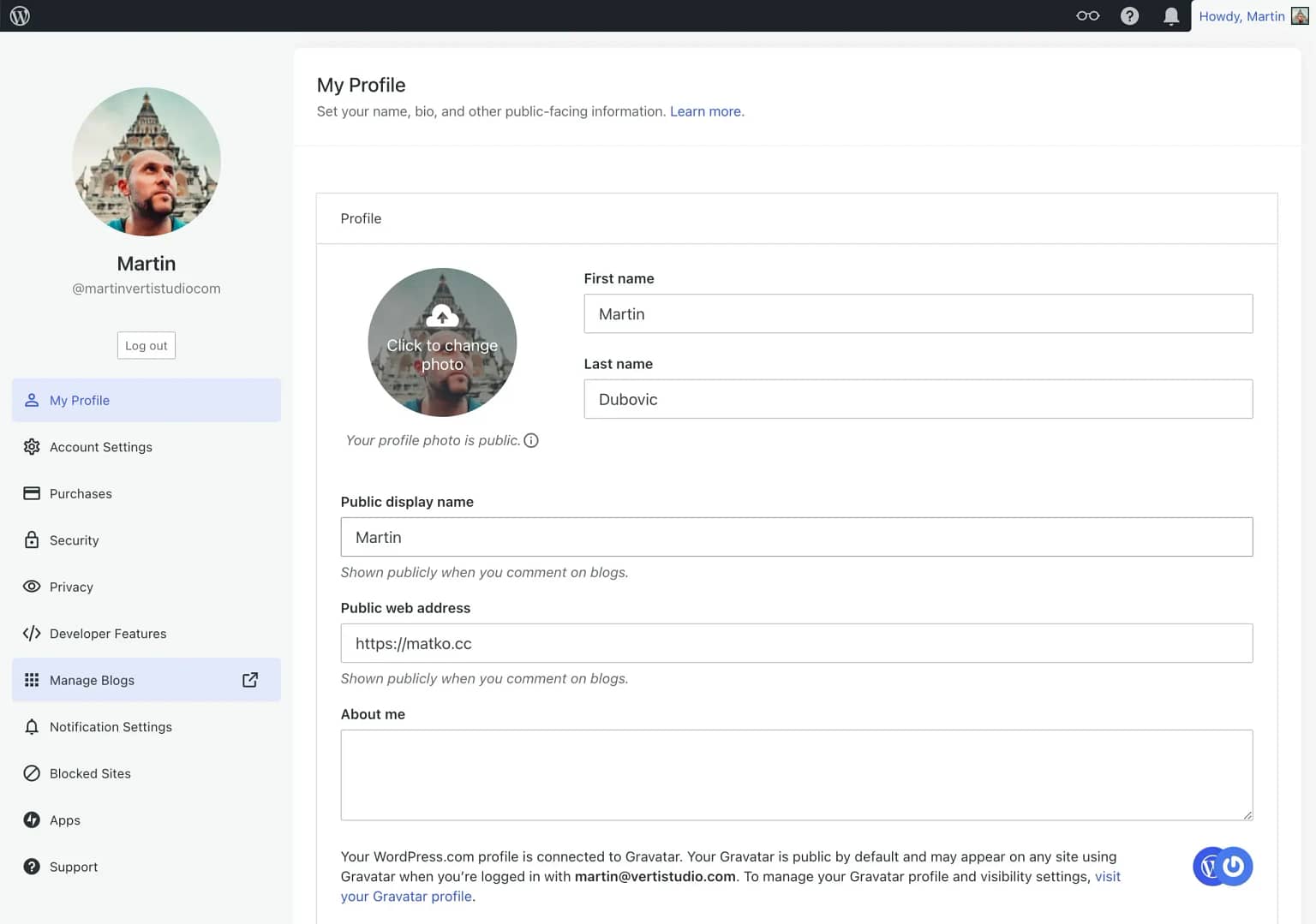Open Developer Features in sidebar
This screenshot has height=924, width=1316.
coord(147,634)
